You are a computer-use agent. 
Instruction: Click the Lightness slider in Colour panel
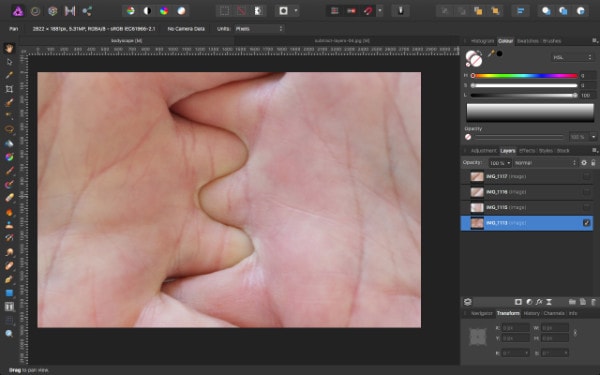point(525,95)
